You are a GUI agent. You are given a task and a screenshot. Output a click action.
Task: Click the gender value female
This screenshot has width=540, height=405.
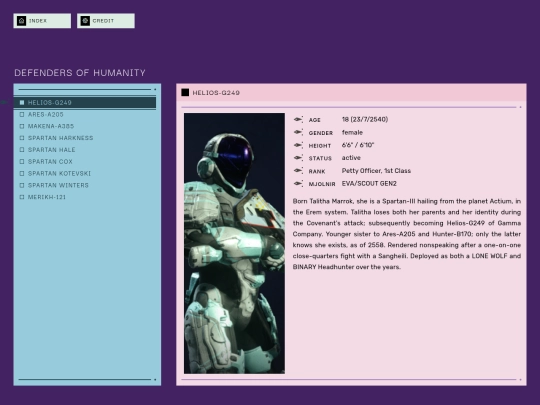[x=352, y=132]
